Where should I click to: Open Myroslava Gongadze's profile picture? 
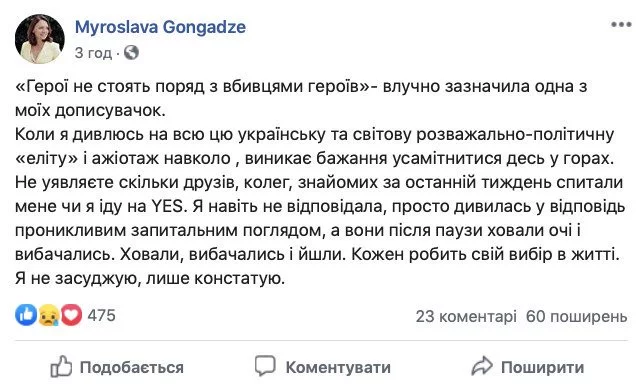tap(40, 39)
